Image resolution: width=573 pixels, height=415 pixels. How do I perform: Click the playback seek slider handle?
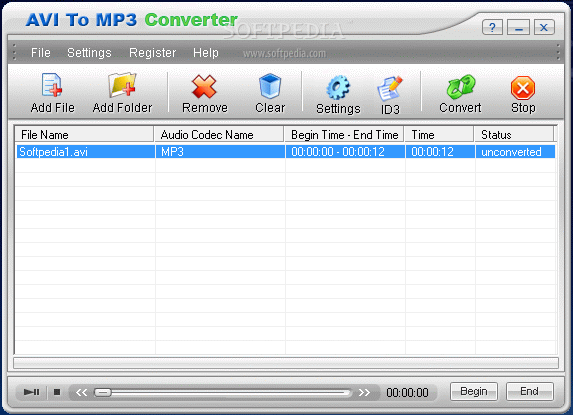tap(103, 392)
